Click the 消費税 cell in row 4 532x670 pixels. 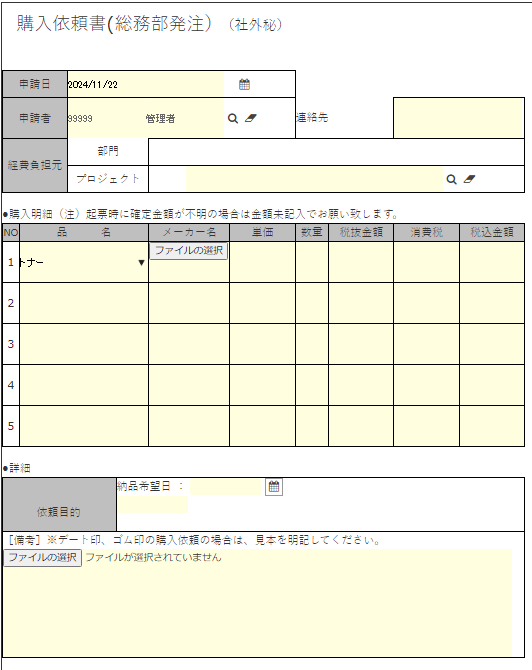point(426,385)
